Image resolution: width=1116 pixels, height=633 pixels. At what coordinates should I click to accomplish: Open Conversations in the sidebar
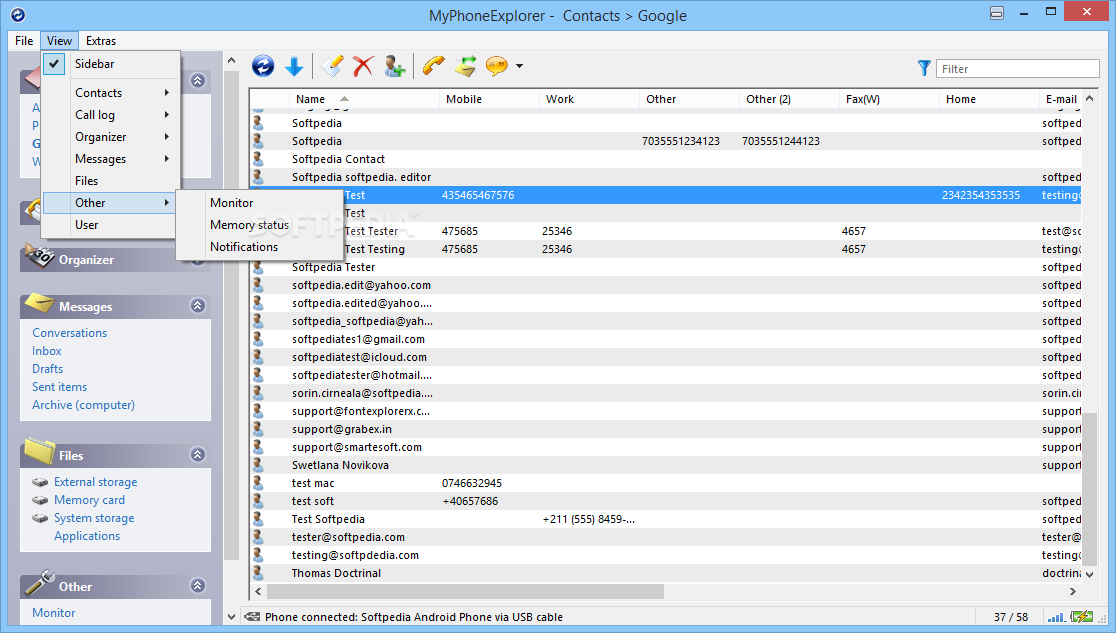(70, 333)
